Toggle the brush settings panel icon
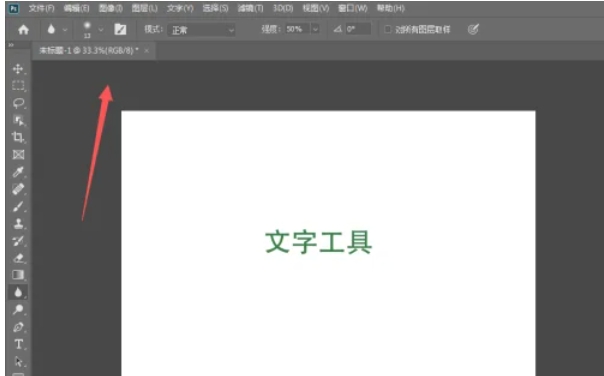This screenshot has width=604, height=376. [x=120, y=30]
